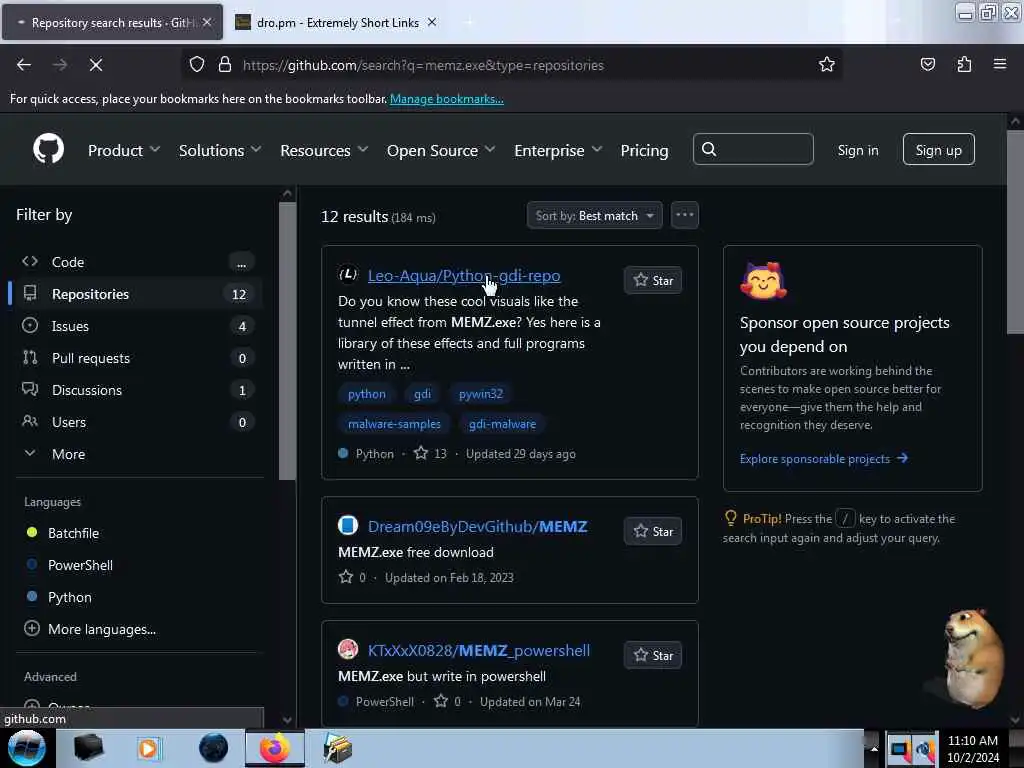Screen dimensions: 1024x768
Task: Click the GitHub Octocat logo
Action: click(x=48, y=149)
